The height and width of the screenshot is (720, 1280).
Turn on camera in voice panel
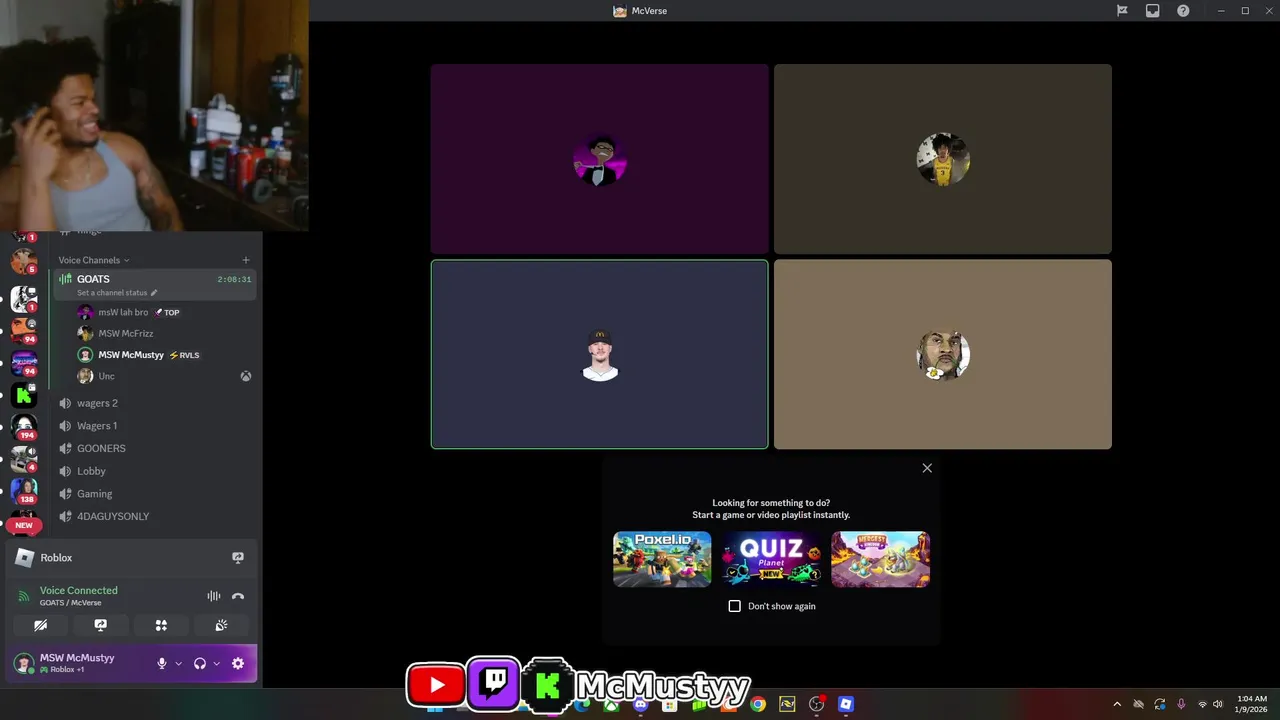click(40, 625)
